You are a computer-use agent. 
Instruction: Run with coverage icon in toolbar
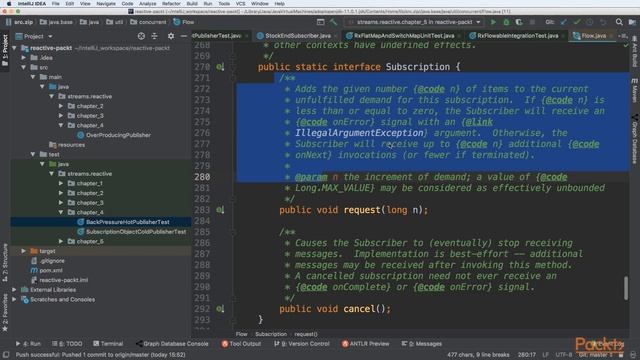point(519,22)
